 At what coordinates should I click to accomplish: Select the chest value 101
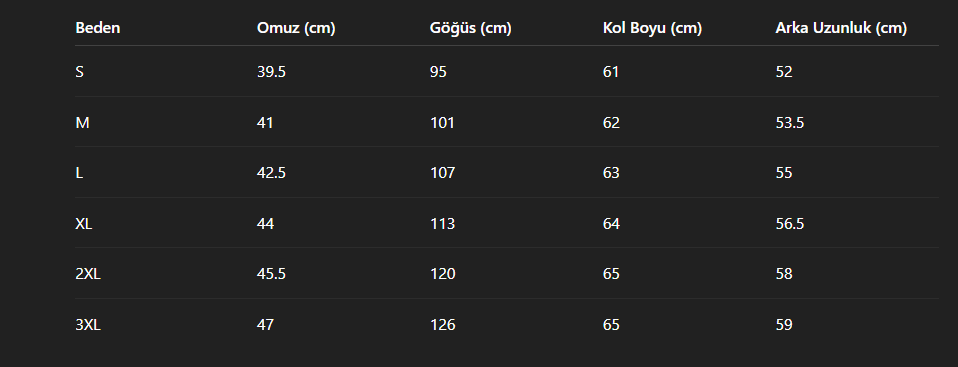pos(442,123)
